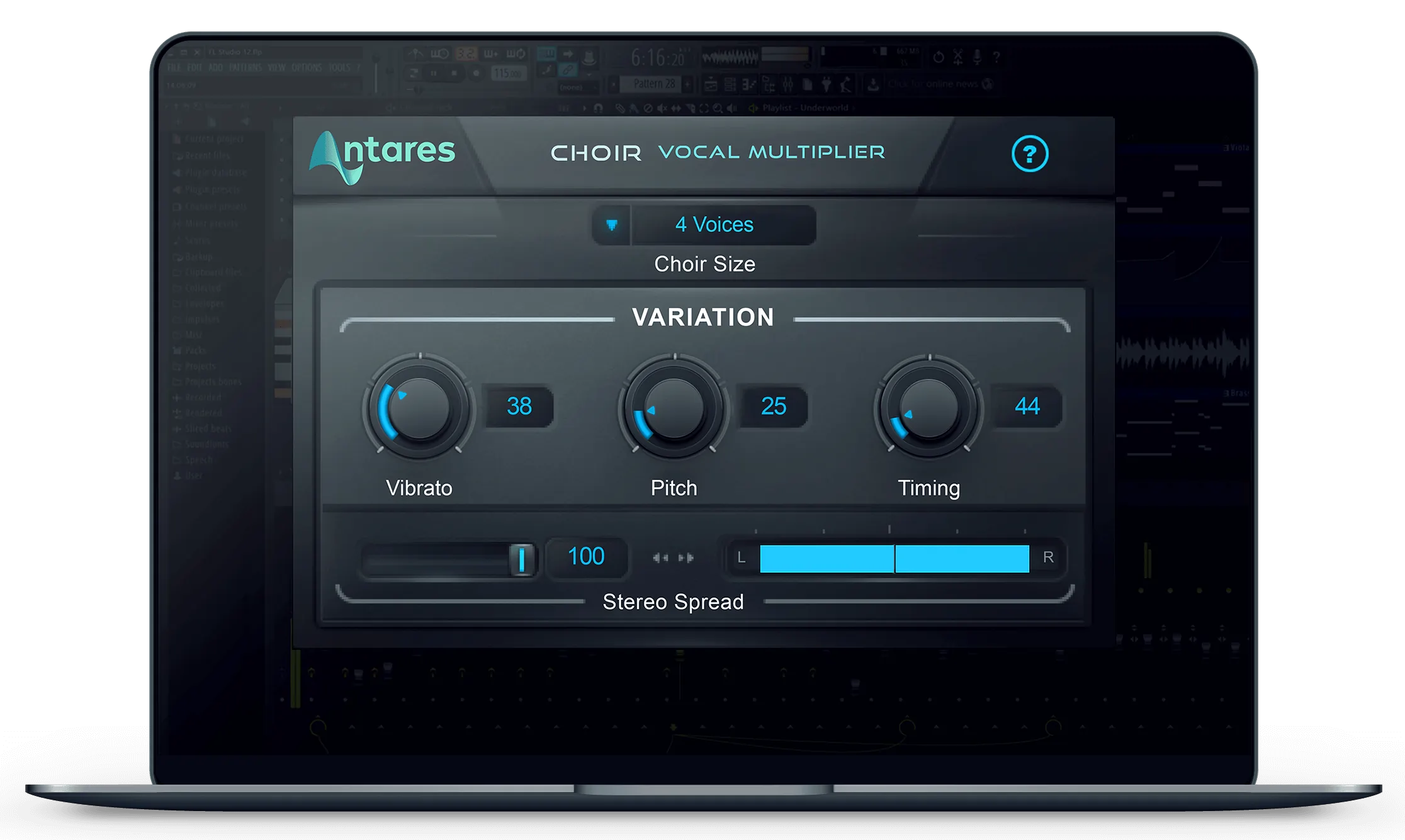Toggle the L channel marker on Stereo Spread
Image resolution: width=1405 pixels, height=840 pixels.
740,556
